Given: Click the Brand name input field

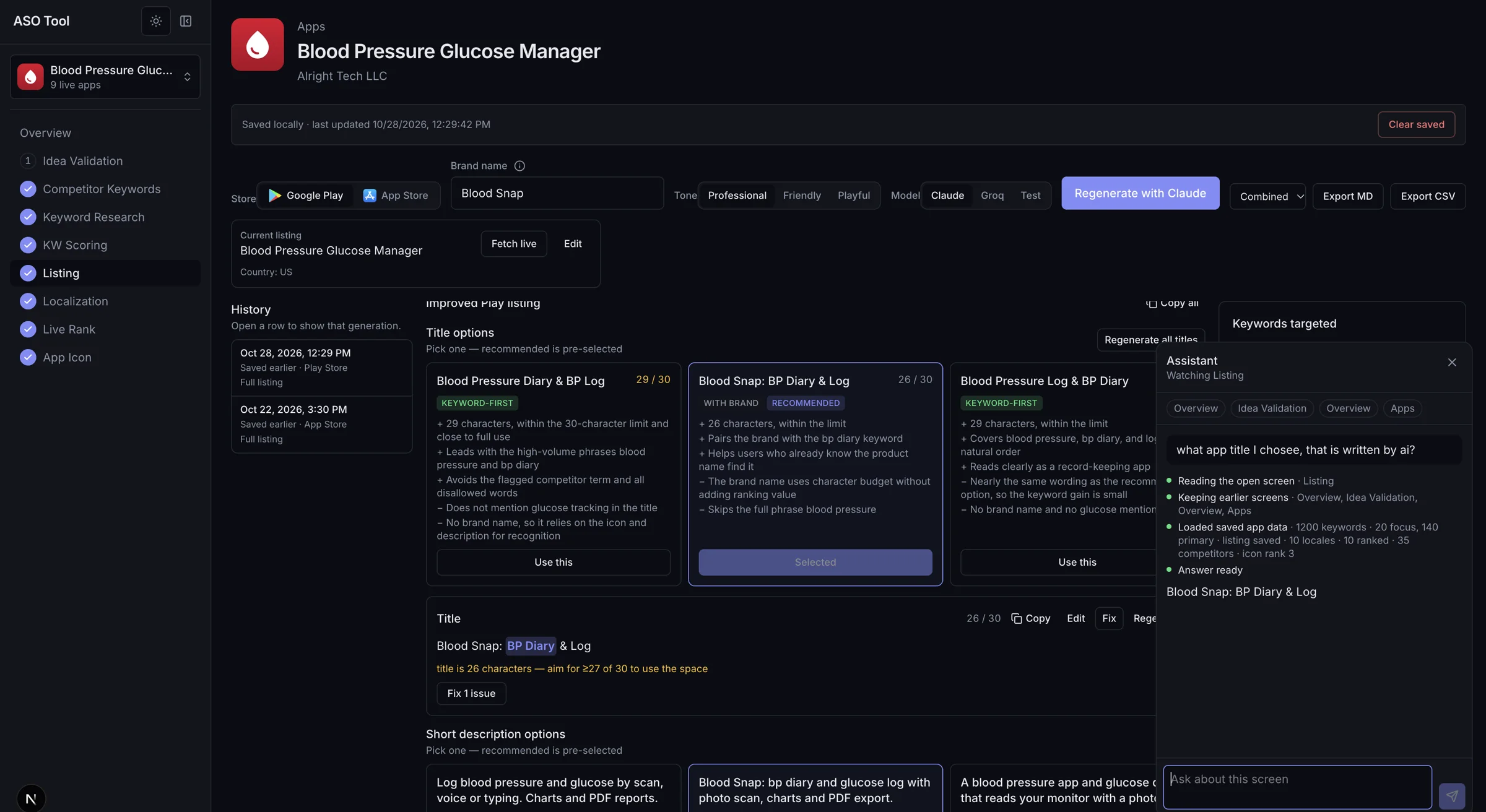Looking at the screenshot, I should point(557,193).
